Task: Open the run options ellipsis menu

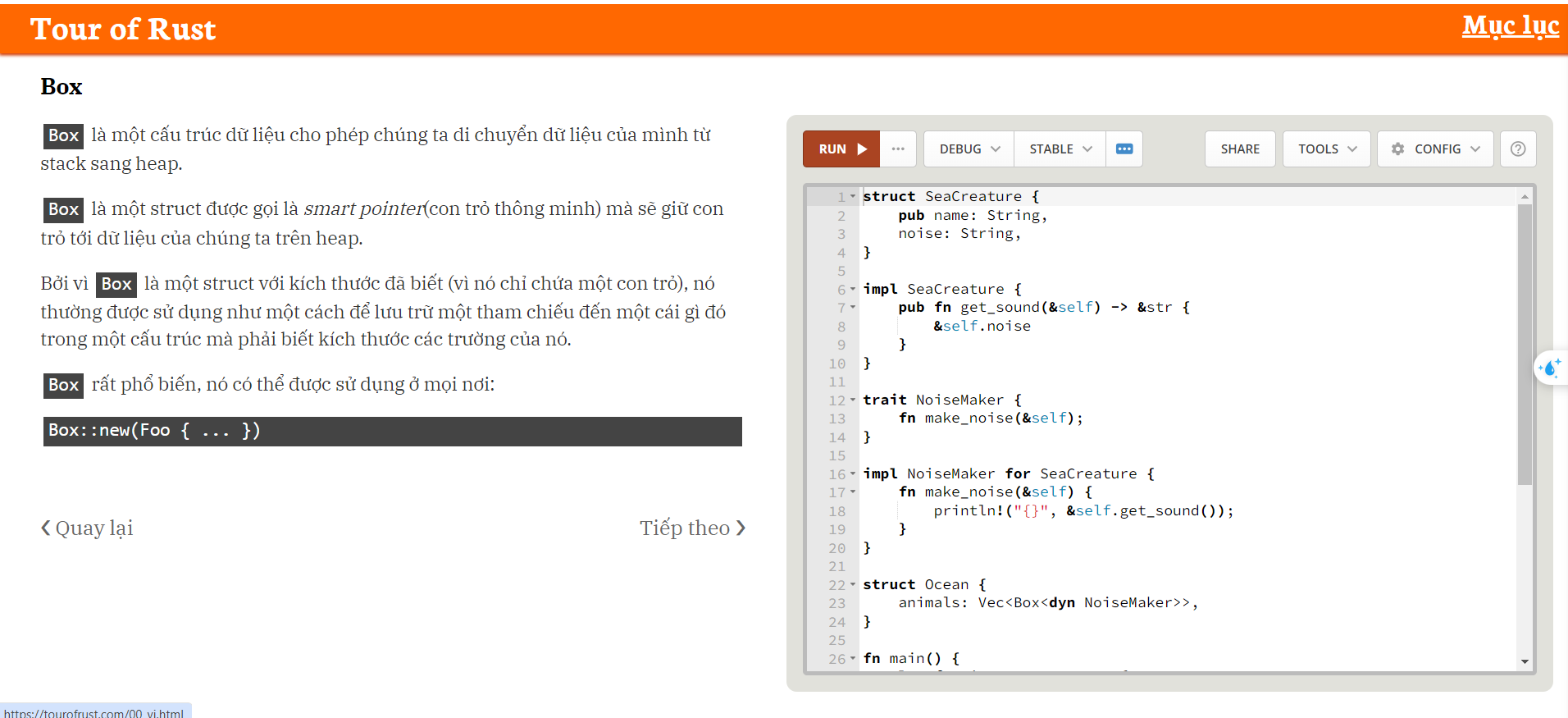Action: 898,149
